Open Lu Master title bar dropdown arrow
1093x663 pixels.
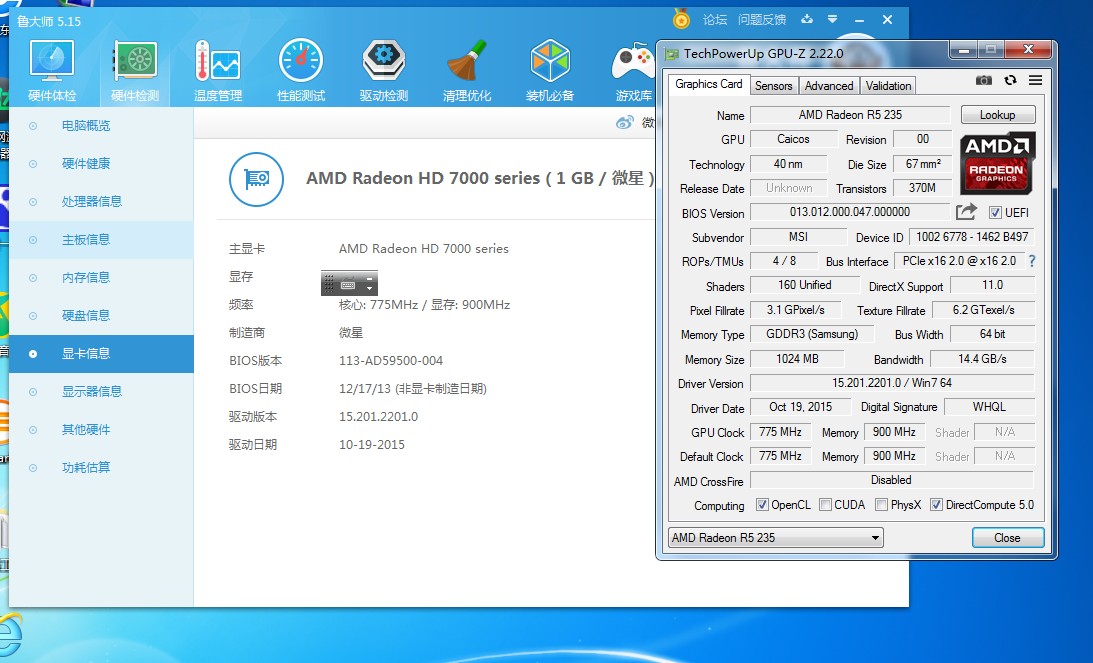click(x=832, y=20)
